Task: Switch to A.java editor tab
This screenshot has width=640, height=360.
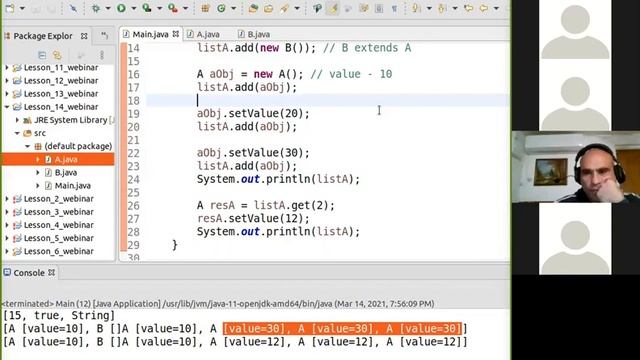Action: click(x=203, y=34)
